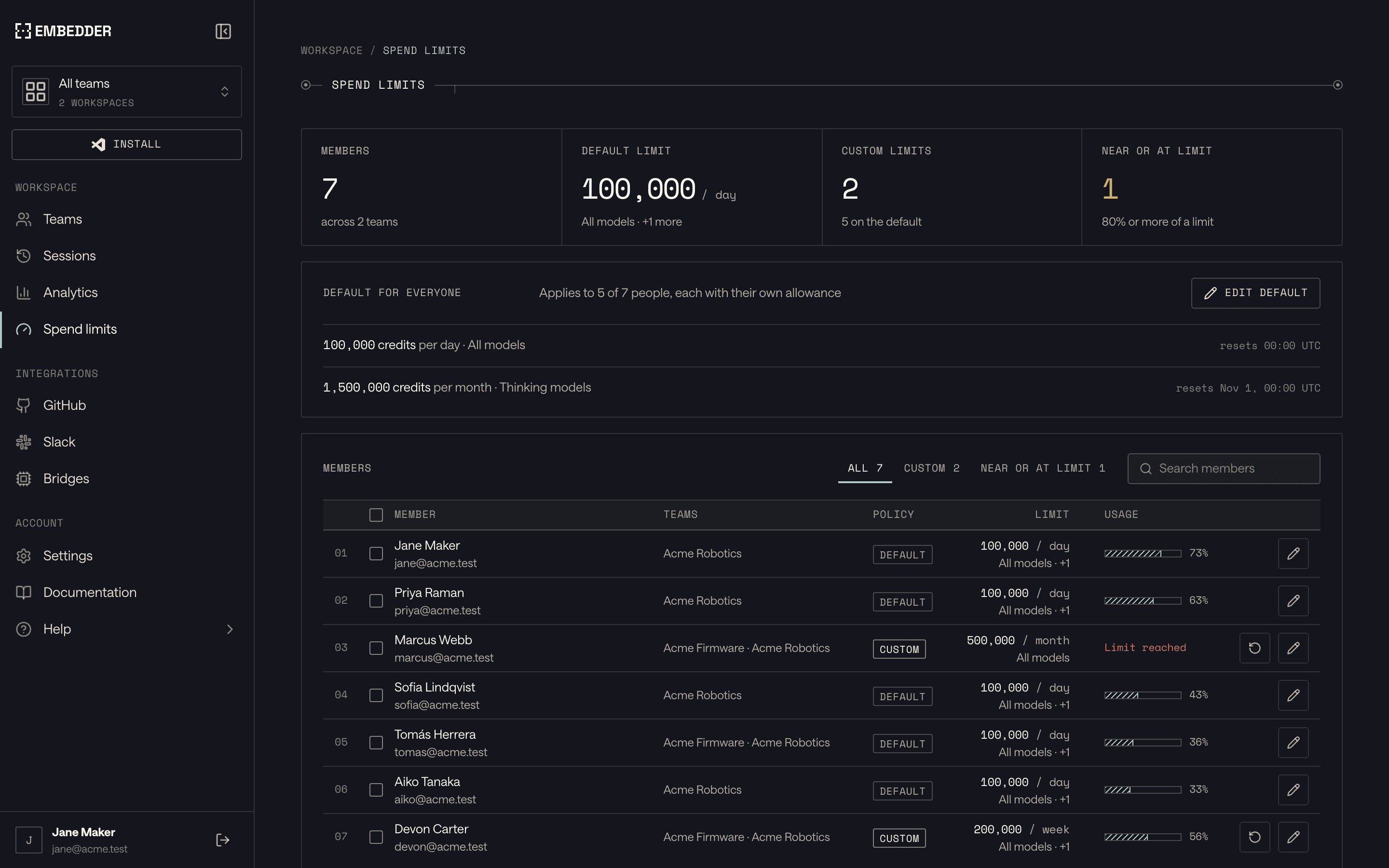The width and height of the screenshot is (1389, 868).
Task: Check Sofia Lindqvist's row checkbox
Action: click(x=376, y=695)
